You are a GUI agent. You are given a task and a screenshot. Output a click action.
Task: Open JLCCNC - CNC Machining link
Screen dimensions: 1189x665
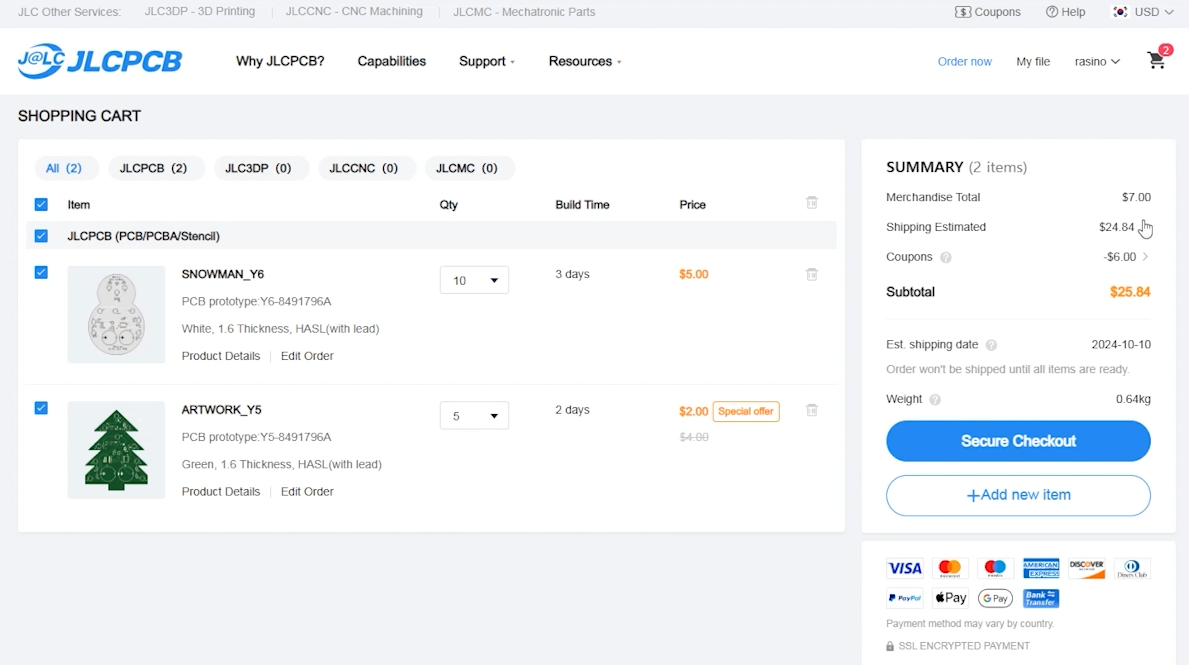click(354, 11)
